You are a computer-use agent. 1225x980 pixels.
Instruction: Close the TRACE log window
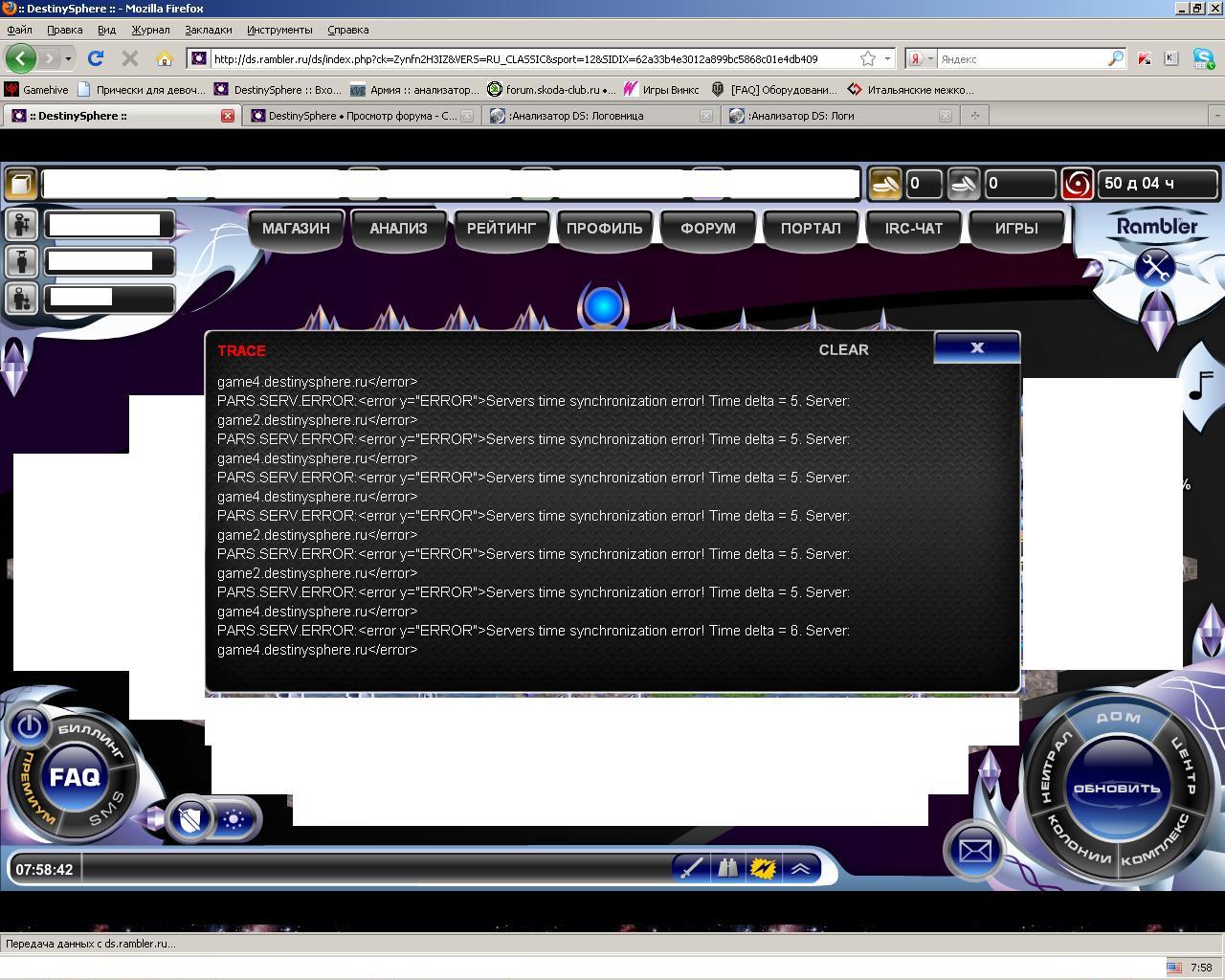pyautogui.click(x=977, y=347)
